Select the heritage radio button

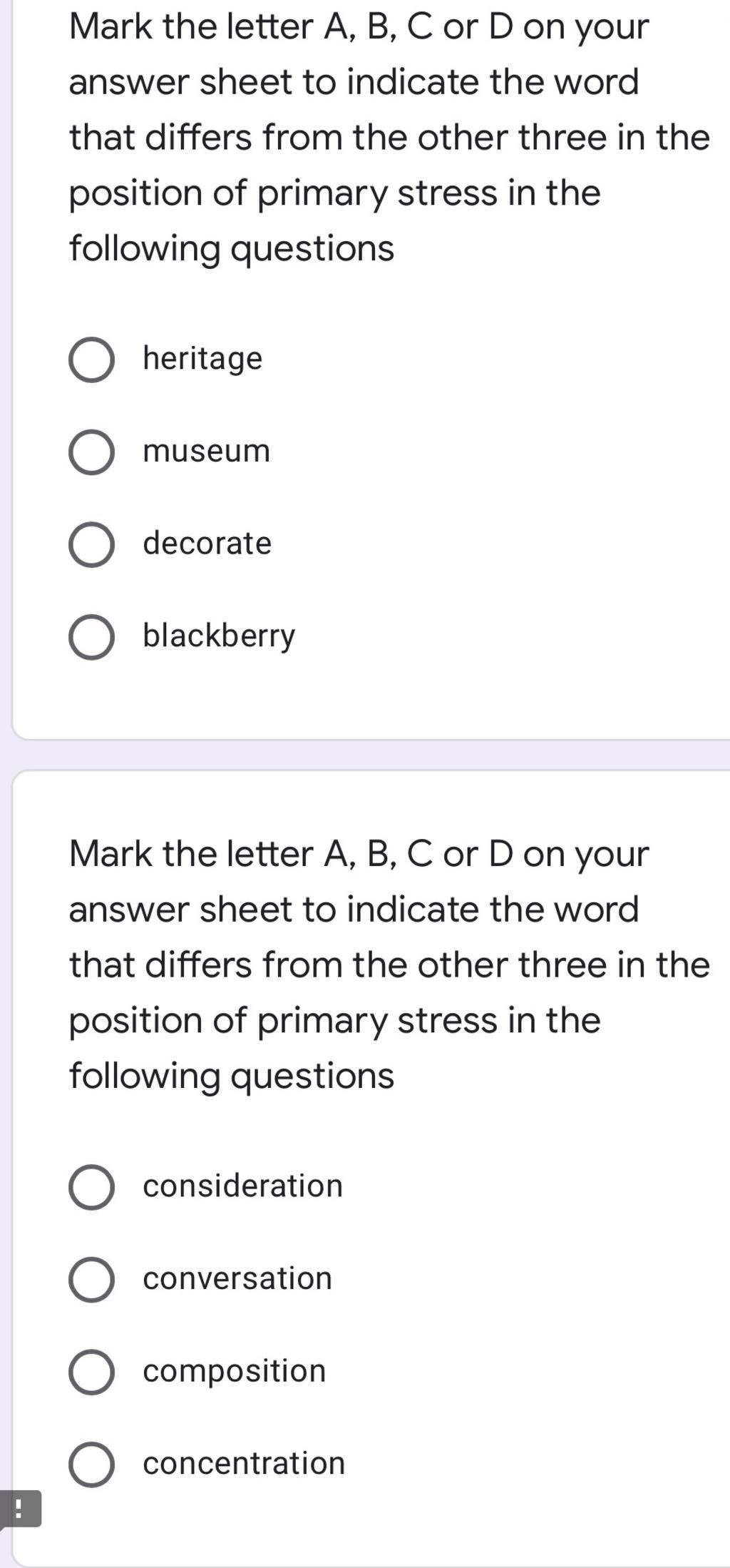[91, 360]
